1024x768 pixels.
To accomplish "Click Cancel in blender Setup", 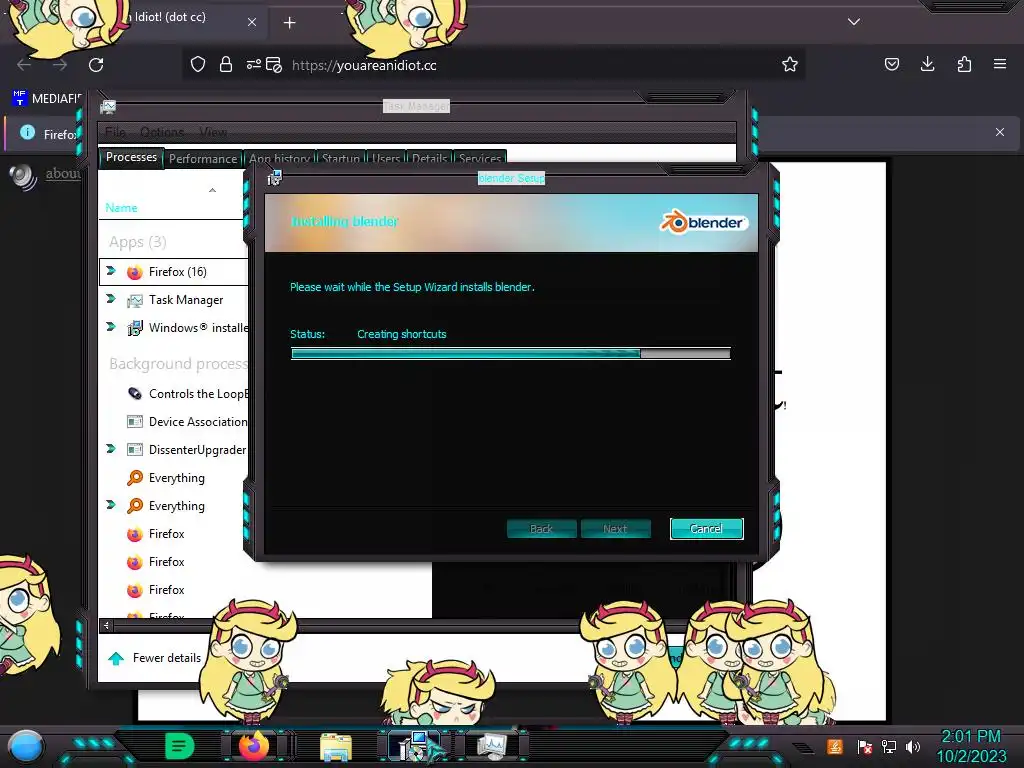I will click(707, 529).
